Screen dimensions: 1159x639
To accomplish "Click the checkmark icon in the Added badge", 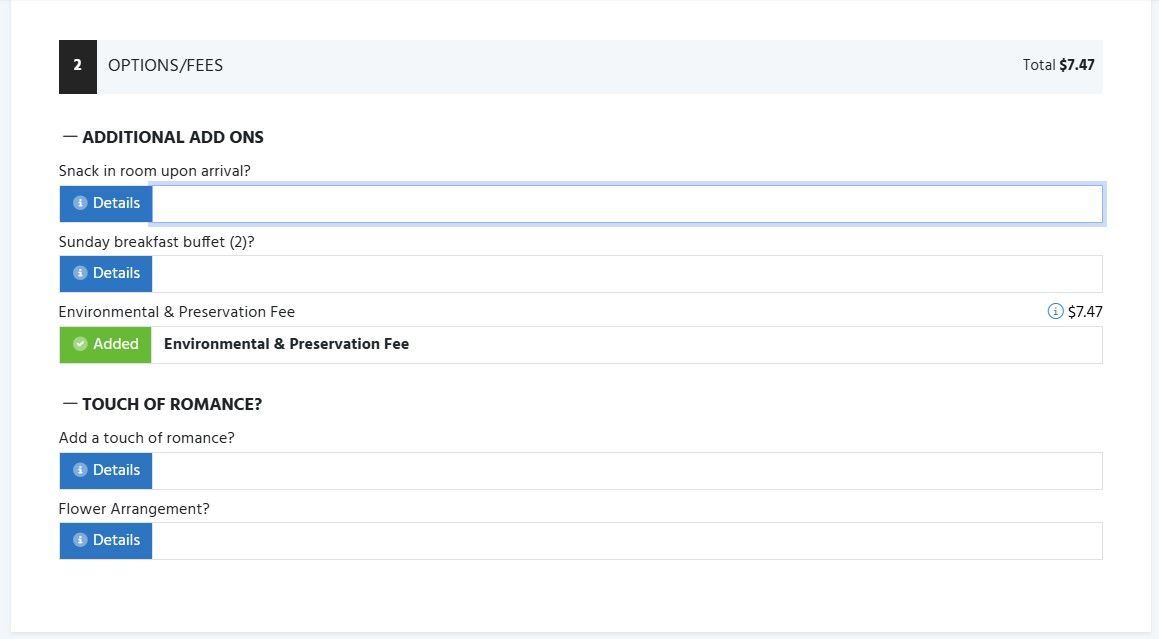I will (79, 344).
